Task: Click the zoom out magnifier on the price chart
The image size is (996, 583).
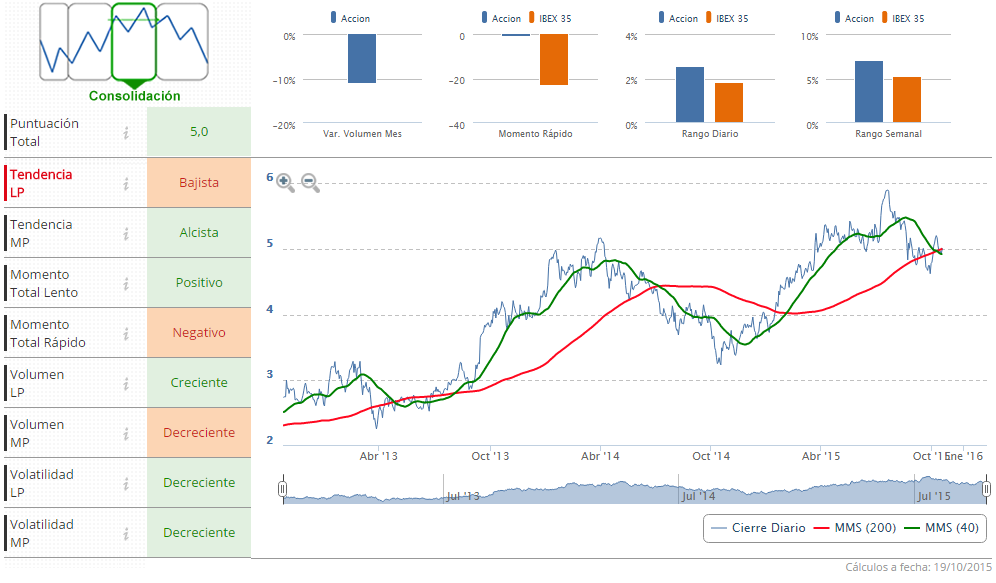Action: tap(310, 183)
